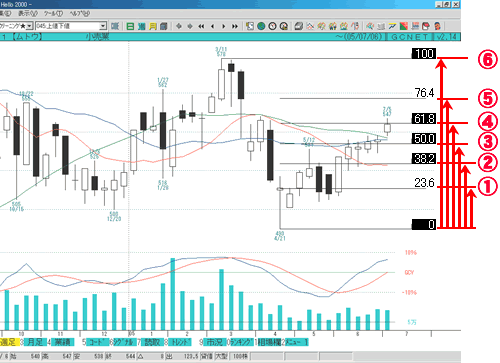The image size is (500, 363).
Task: Select the 読取 function button
Action: tap(152, 342)
